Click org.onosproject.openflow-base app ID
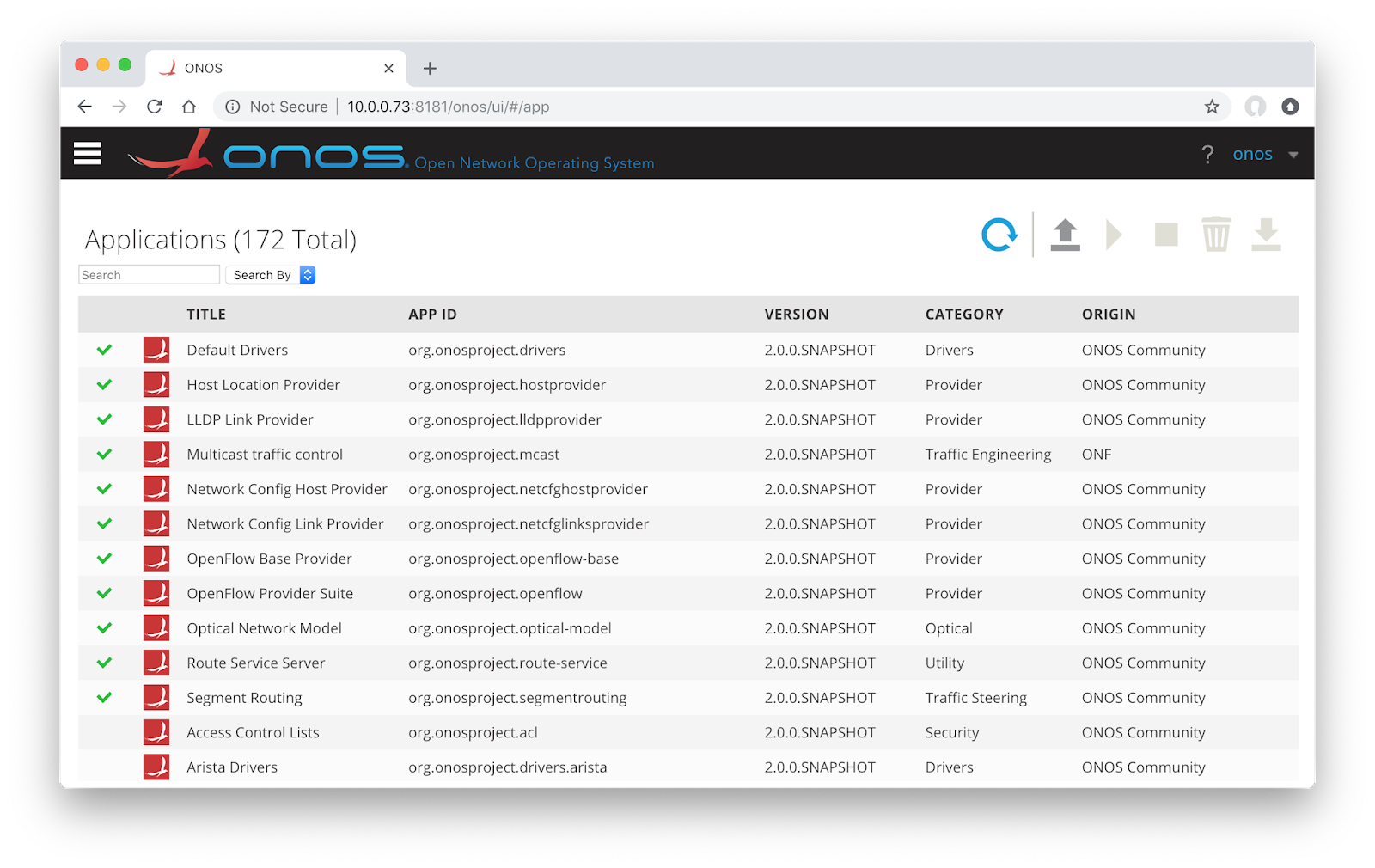The width and height of the screenshot is (1375, 868). point(513,559)
